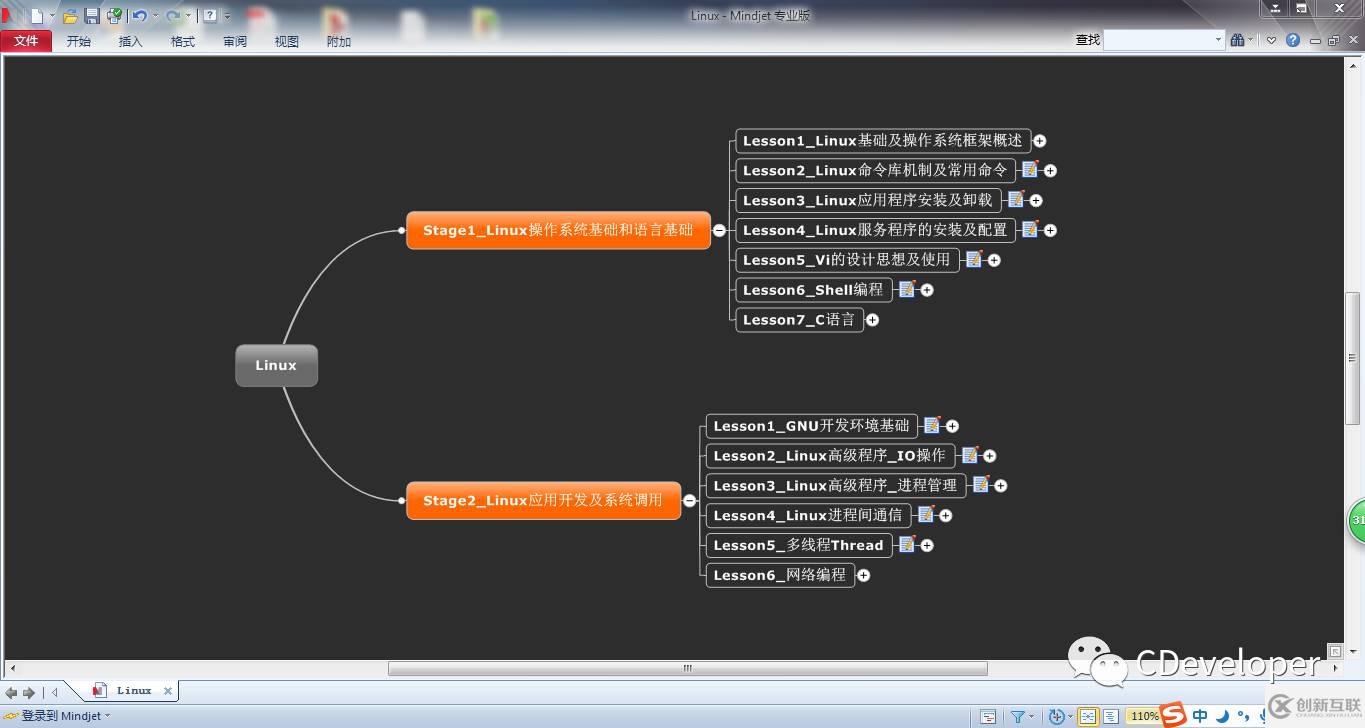Screen dimensions: 1365x728
Task: Select the Lesson3_Linux应用程序安装及卸载 topic
Action: (868, 200)
